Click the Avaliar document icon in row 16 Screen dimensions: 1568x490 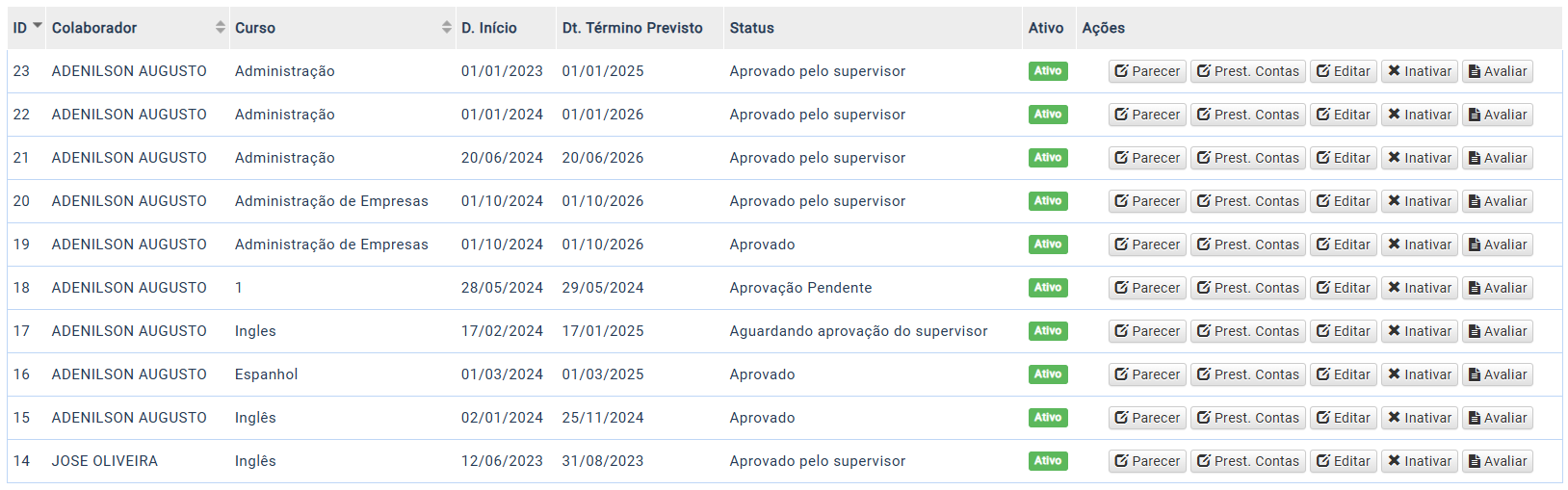tap(1474, 374)
